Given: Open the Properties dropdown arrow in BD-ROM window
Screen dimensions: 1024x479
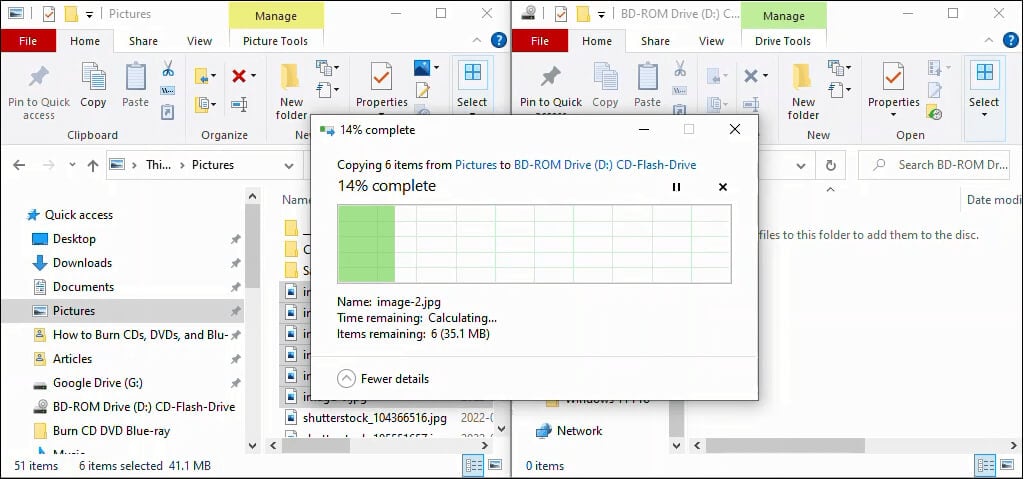Looking at the screenshot, I should pyautogui.click(x=893, y=116).
